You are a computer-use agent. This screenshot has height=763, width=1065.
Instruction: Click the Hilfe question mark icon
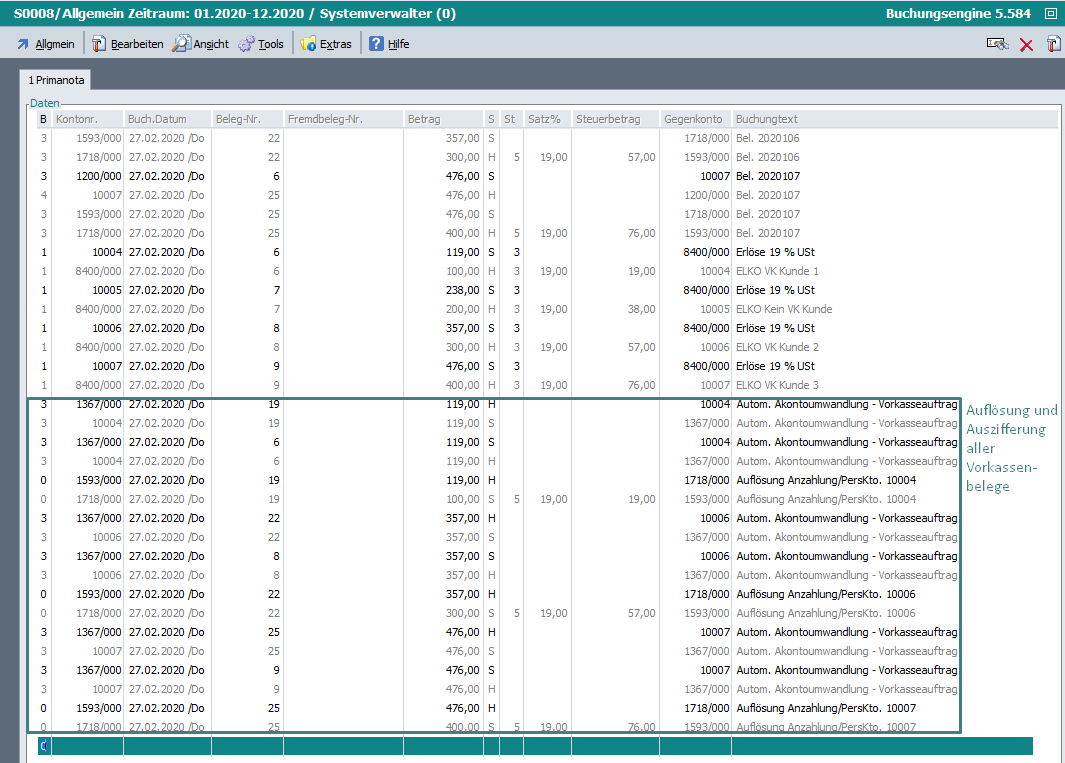(376, 44)
